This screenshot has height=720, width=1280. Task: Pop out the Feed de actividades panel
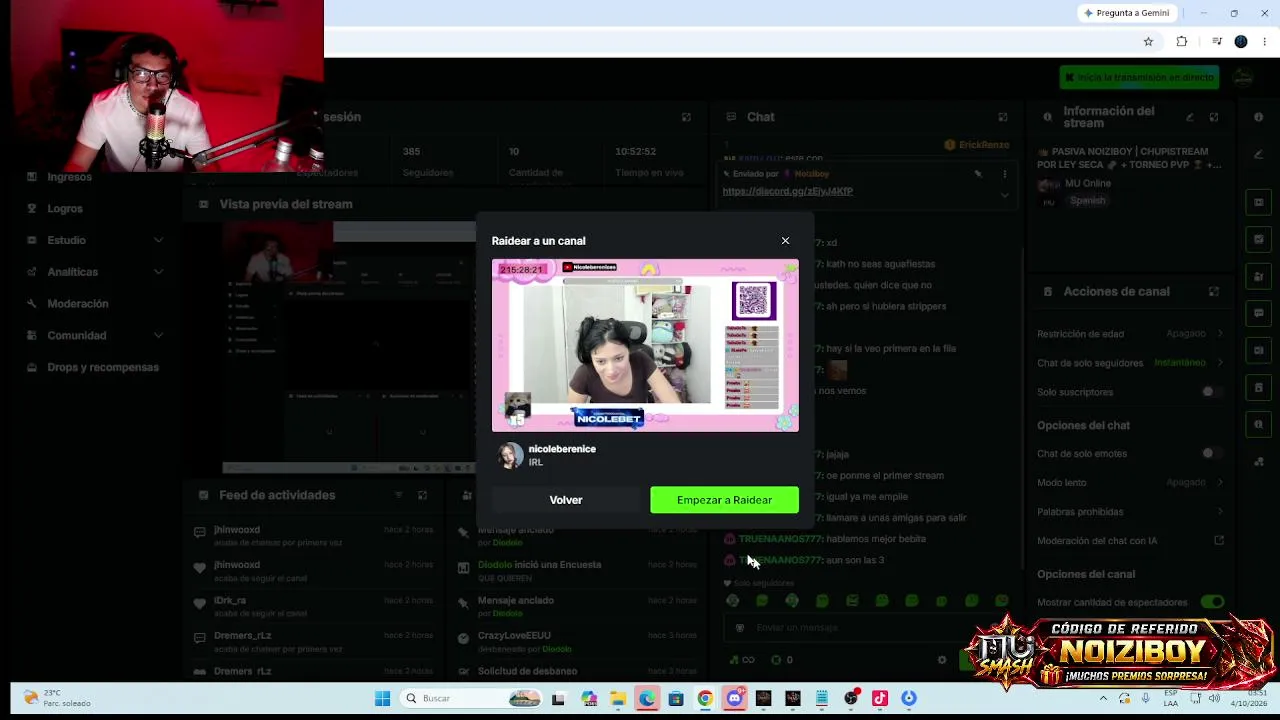coord(422,495)
